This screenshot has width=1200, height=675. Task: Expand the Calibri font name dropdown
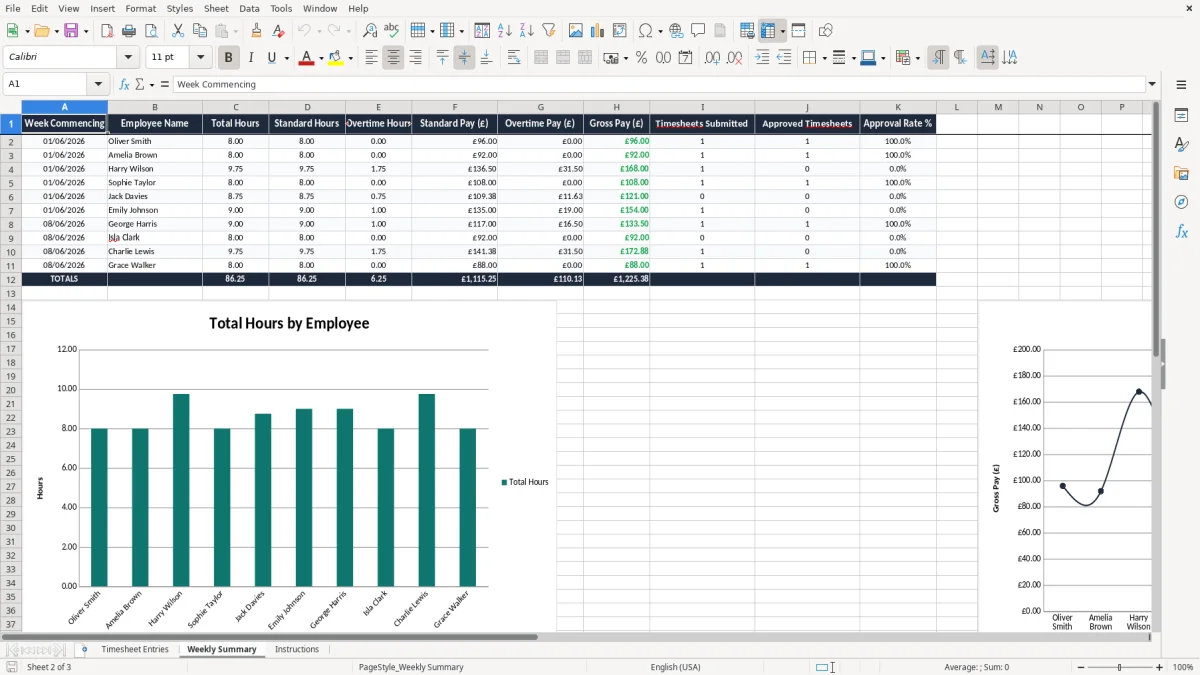tap(128, 58)
